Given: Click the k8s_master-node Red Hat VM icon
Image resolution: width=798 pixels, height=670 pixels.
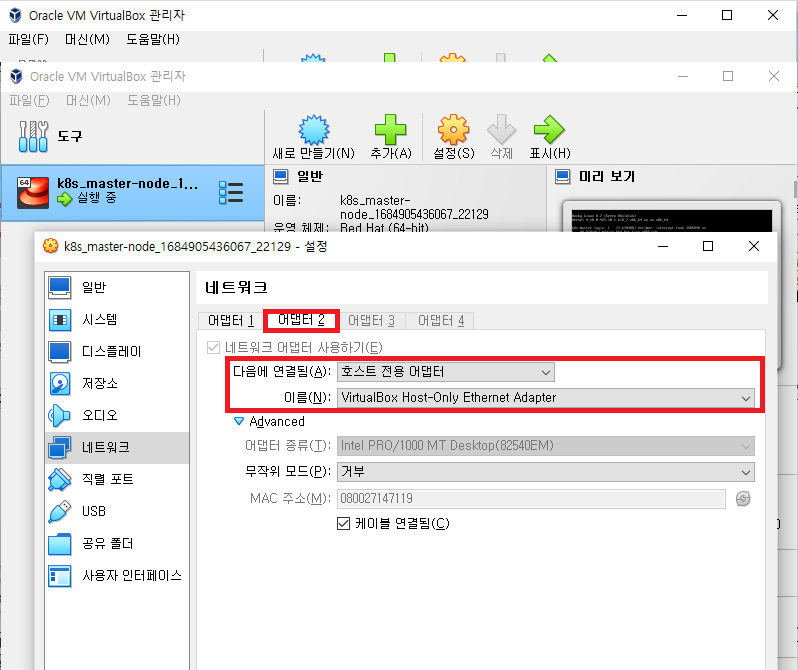Looking at the screenshot, I should [x=33, y=192].
